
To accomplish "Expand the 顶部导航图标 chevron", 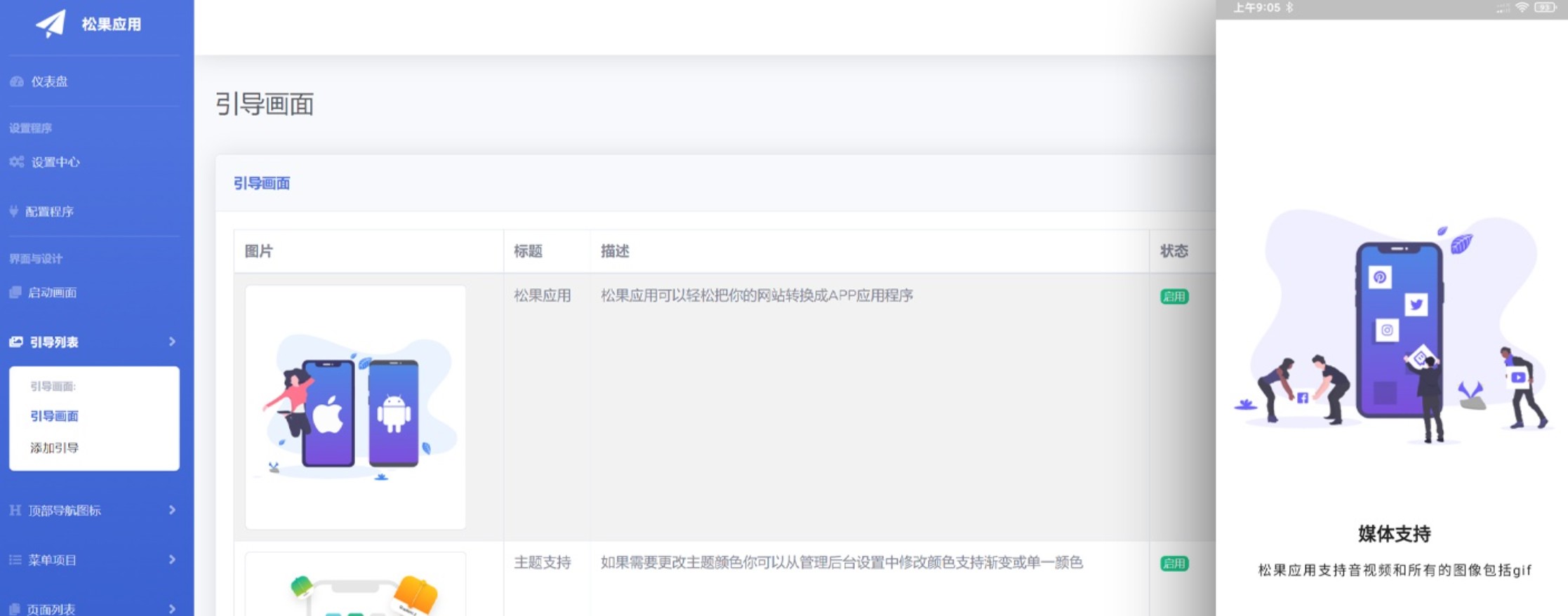I will 172,510.
